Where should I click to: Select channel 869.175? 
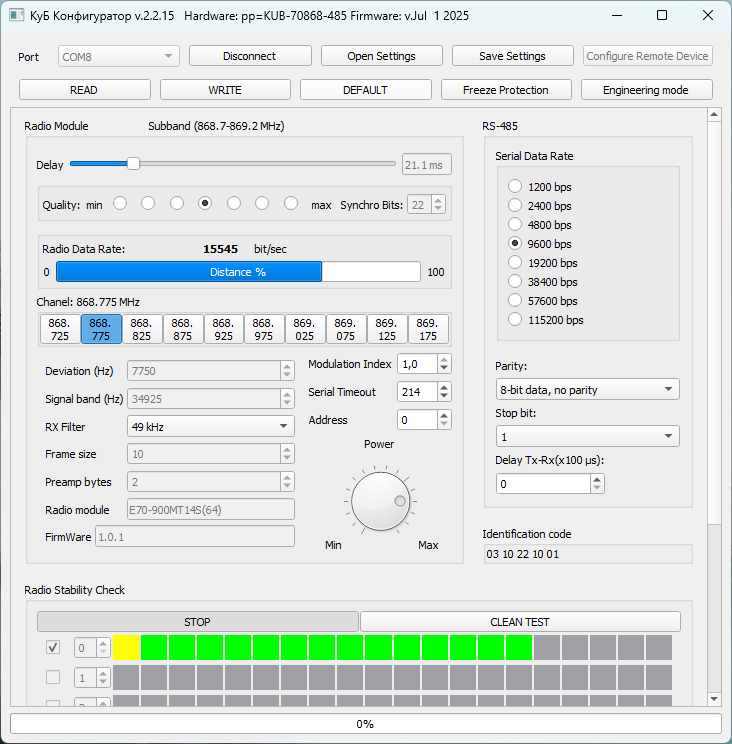coord(428,329)
